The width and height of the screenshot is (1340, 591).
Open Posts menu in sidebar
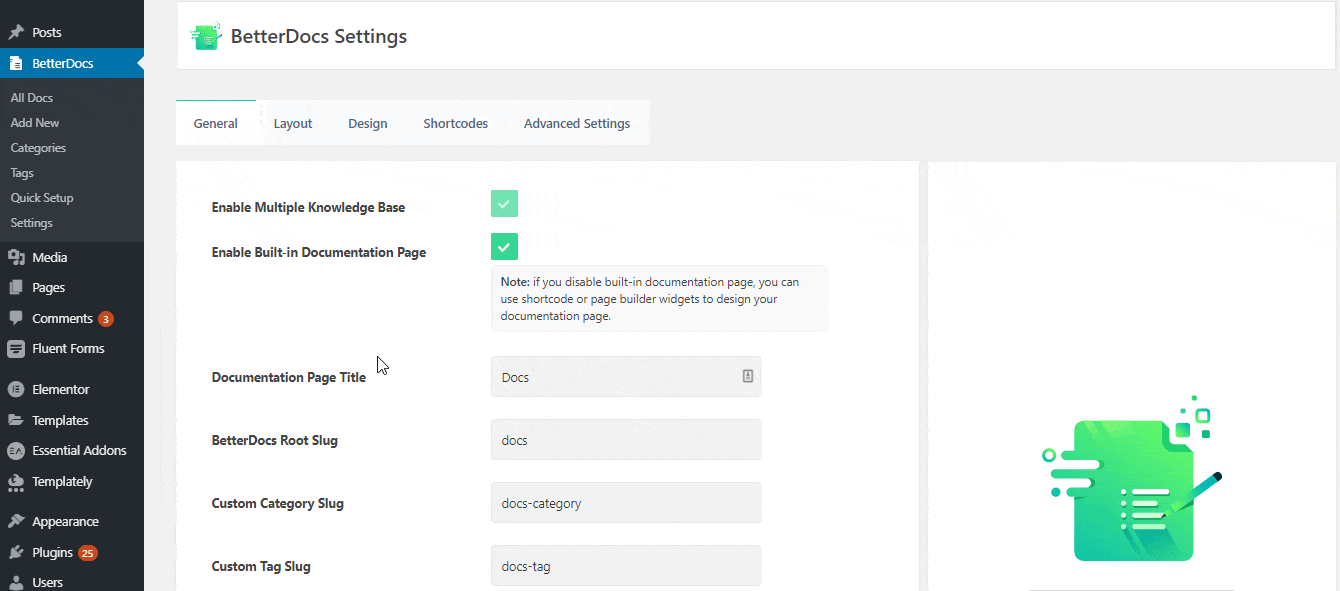point(47,33)
